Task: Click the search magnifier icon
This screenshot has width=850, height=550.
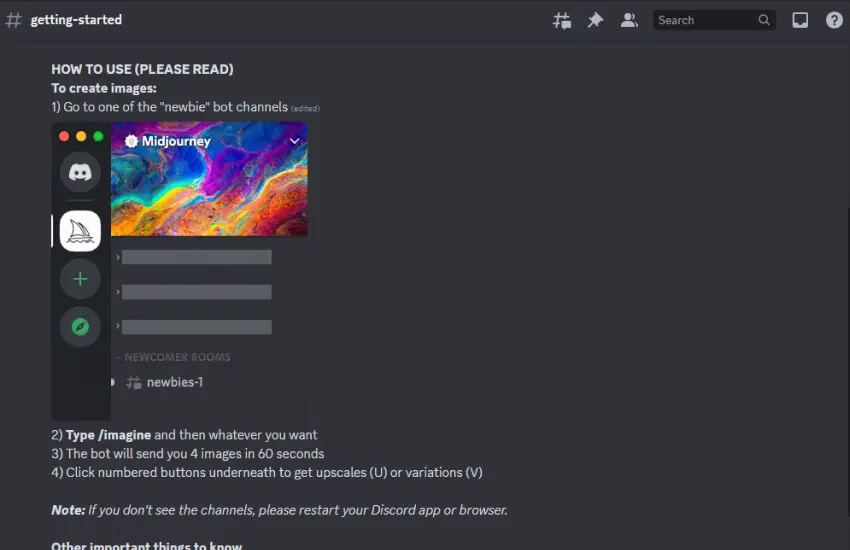Action: (x=764, y=20)
